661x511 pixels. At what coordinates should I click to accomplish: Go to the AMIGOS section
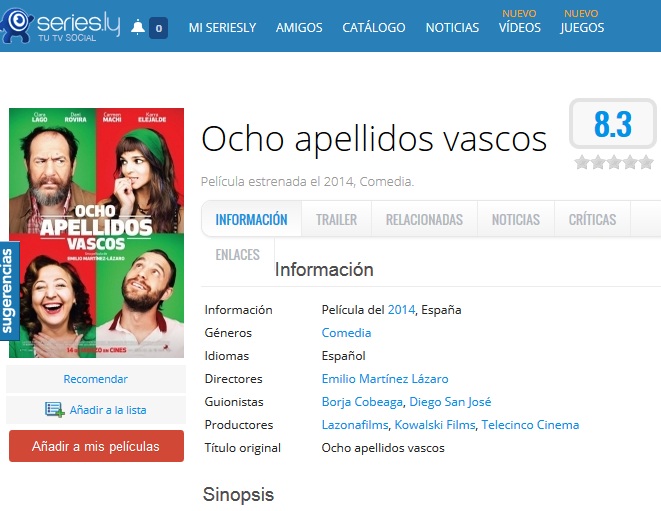coord(299,28)
